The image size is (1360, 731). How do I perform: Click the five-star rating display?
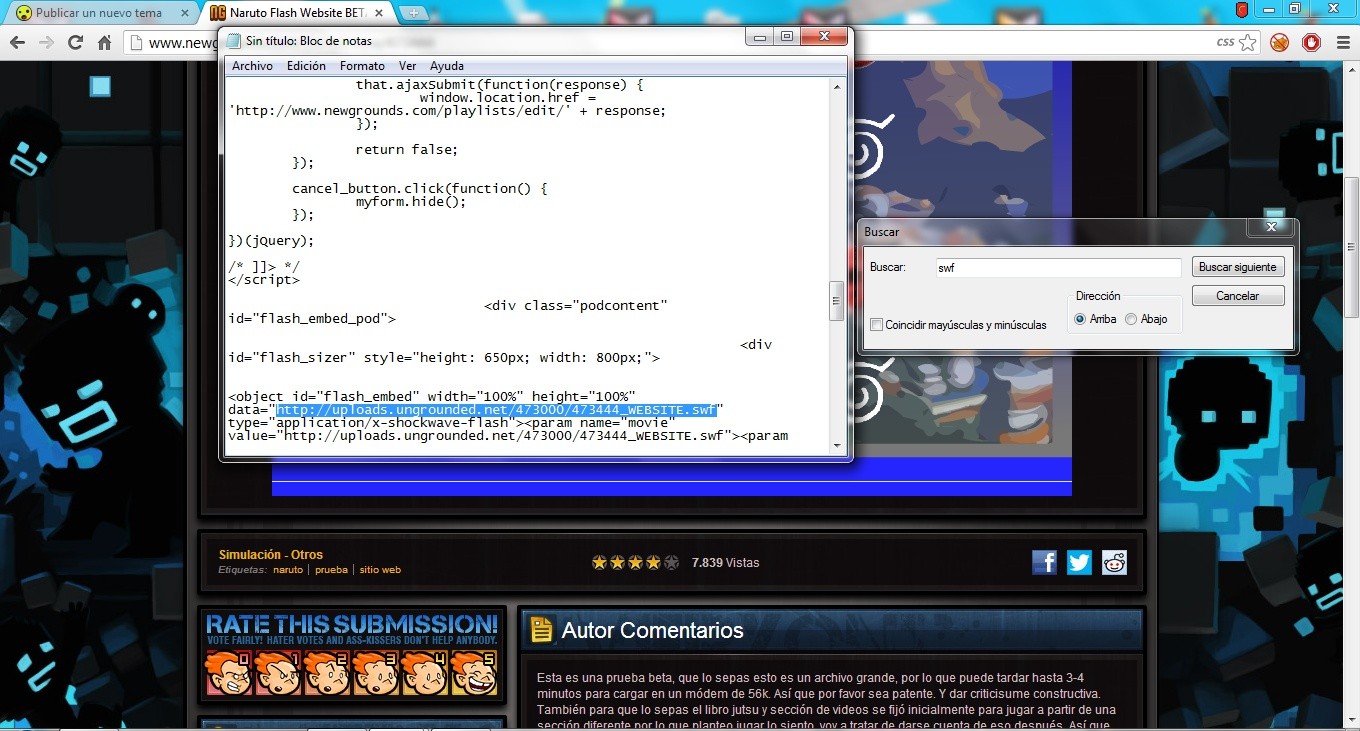tap(635, 563)
